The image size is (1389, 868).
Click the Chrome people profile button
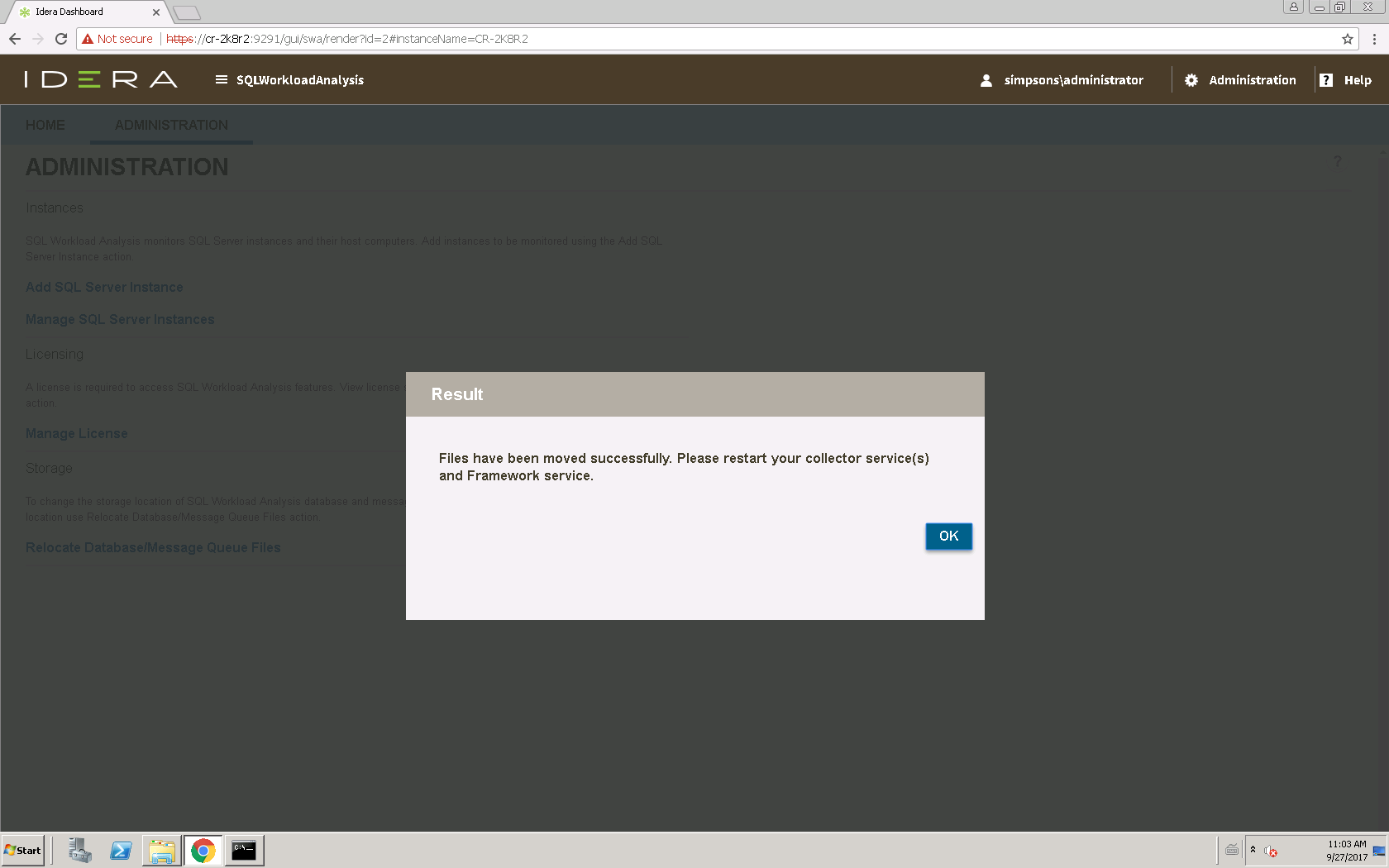point(1294,7)
